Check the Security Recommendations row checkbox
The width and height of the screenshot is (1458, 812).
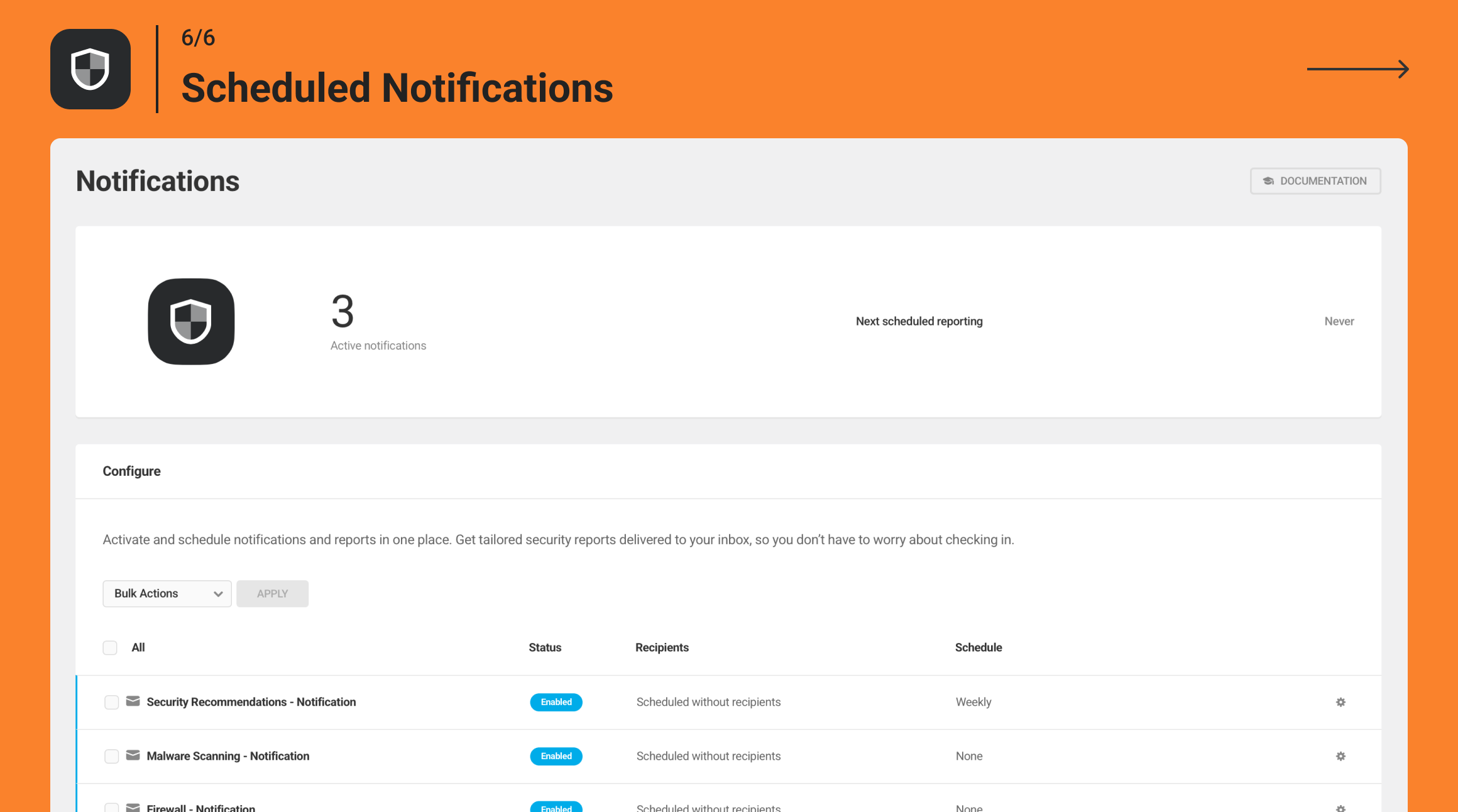pos(111,702)
